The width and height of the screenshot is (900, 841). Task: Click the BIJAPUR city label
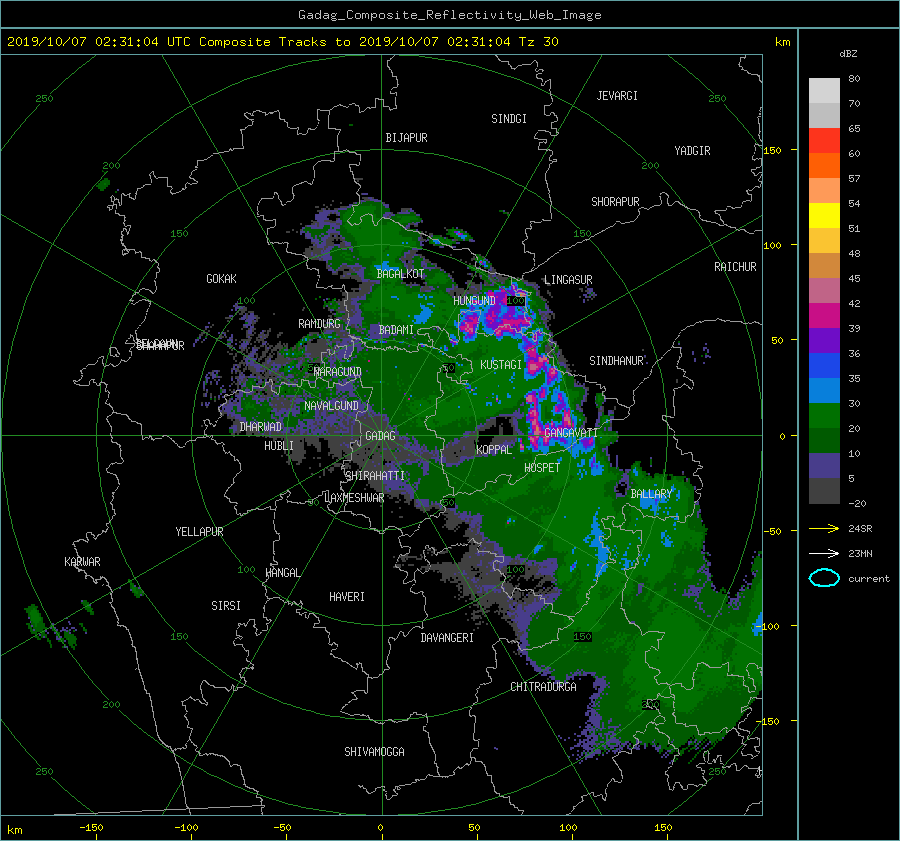(406, 138)
